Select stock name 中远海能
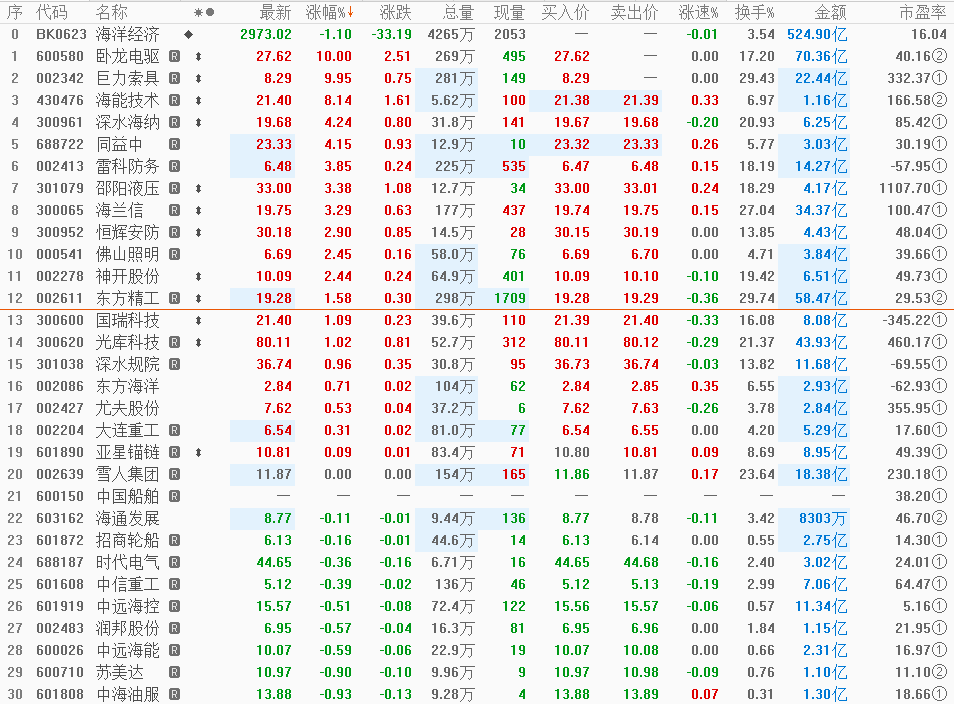 tap(127, 650)
